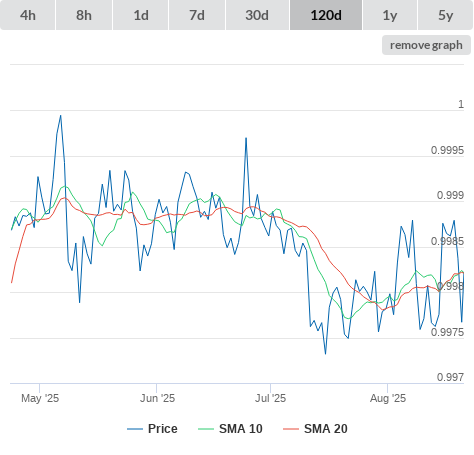Screen dimensions: 474x455
Task: Click the red SMA 20 legend swatch
Action: coord(291,429)
